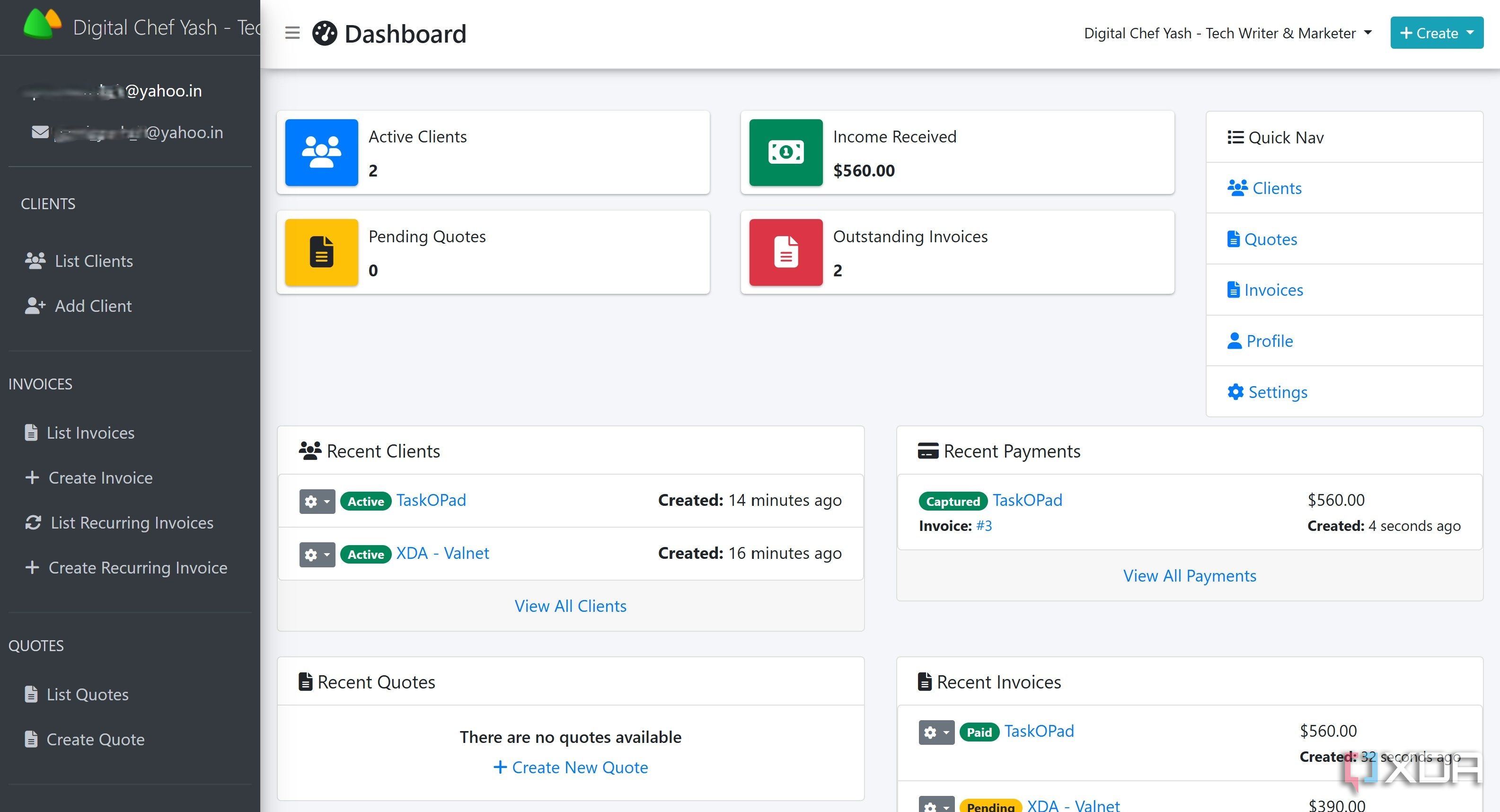Select Create Invoice in the sidebar
1500x812 pixels.
[x=88, y=477]
